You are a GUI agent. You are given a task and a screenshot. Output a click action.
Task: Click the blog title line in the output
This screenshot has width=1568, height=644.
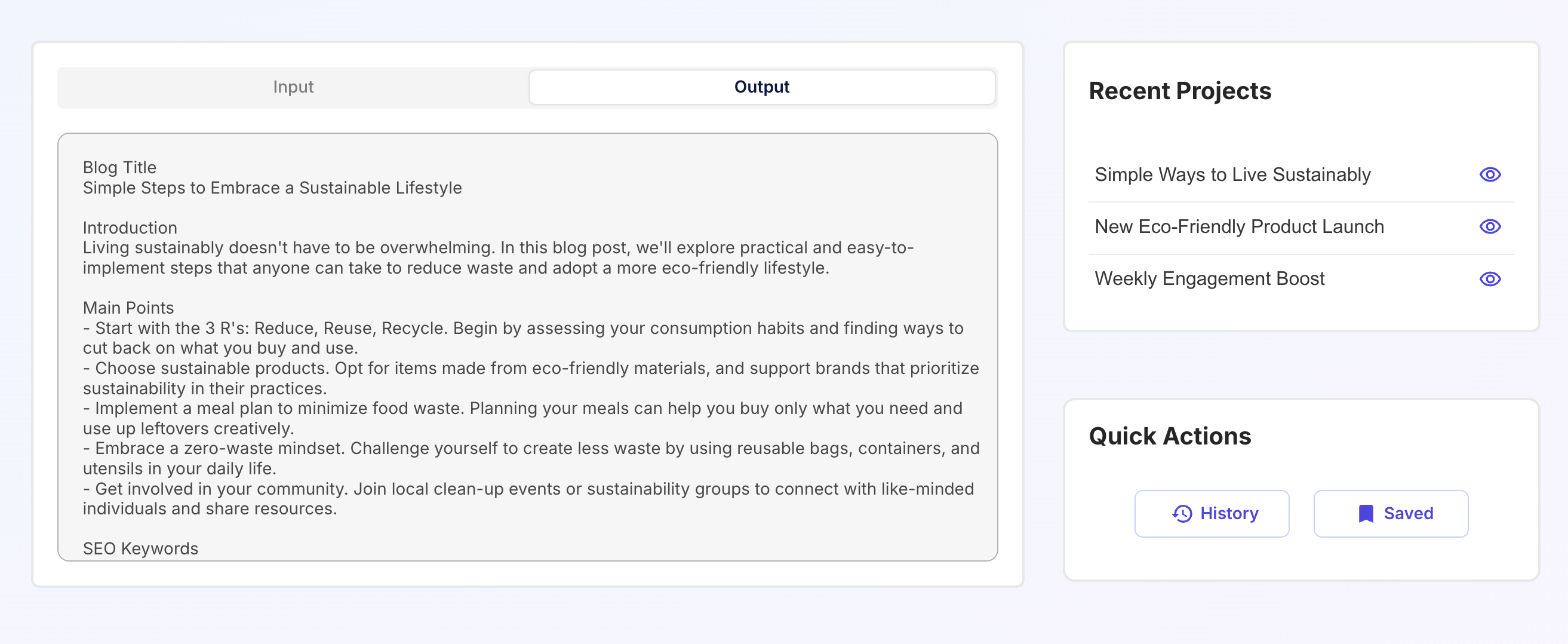(x=272, y=188)
